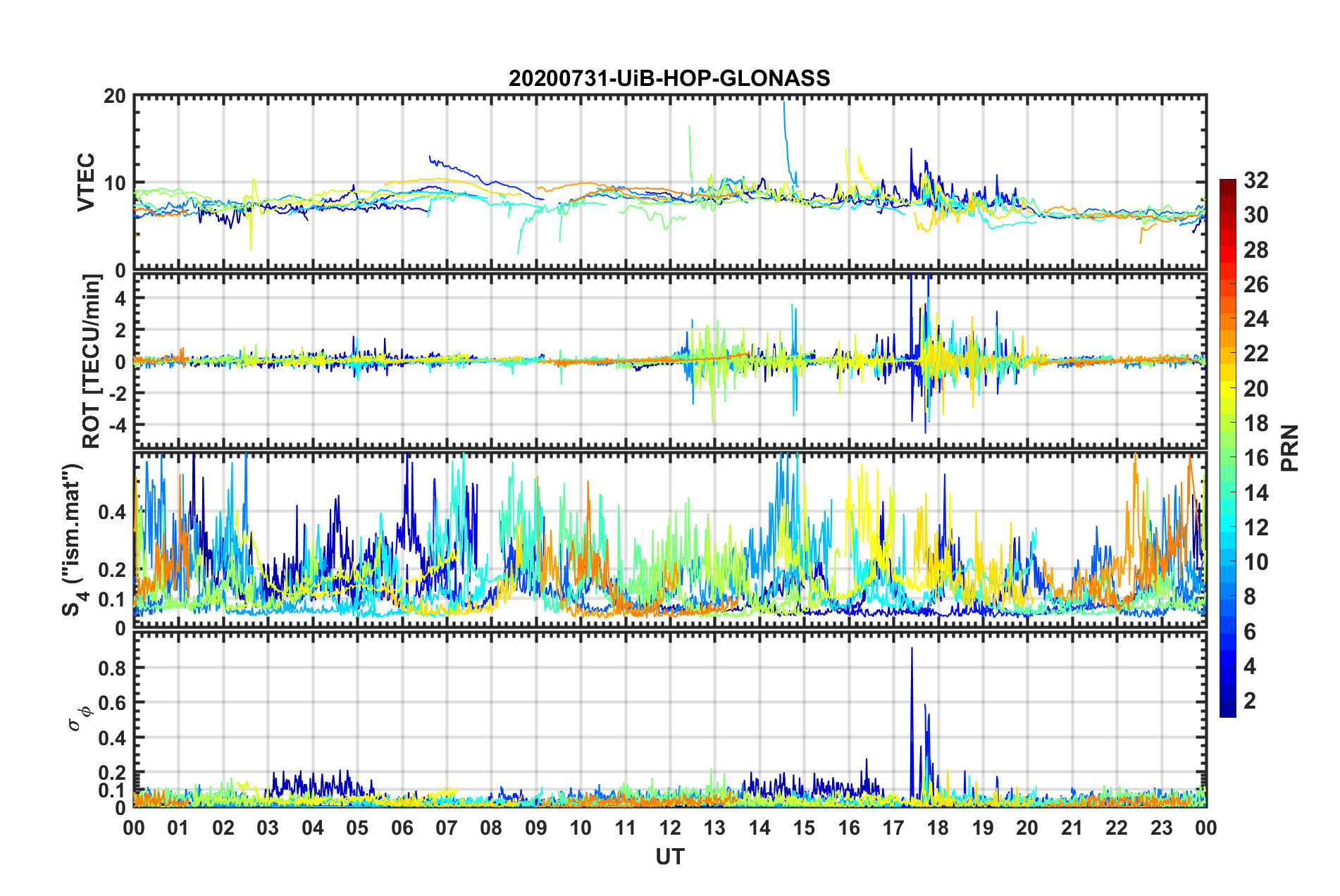1340x896 pixels.
Task: Pick x-axis hour tick 17
Action: click(x=893, y=828)
